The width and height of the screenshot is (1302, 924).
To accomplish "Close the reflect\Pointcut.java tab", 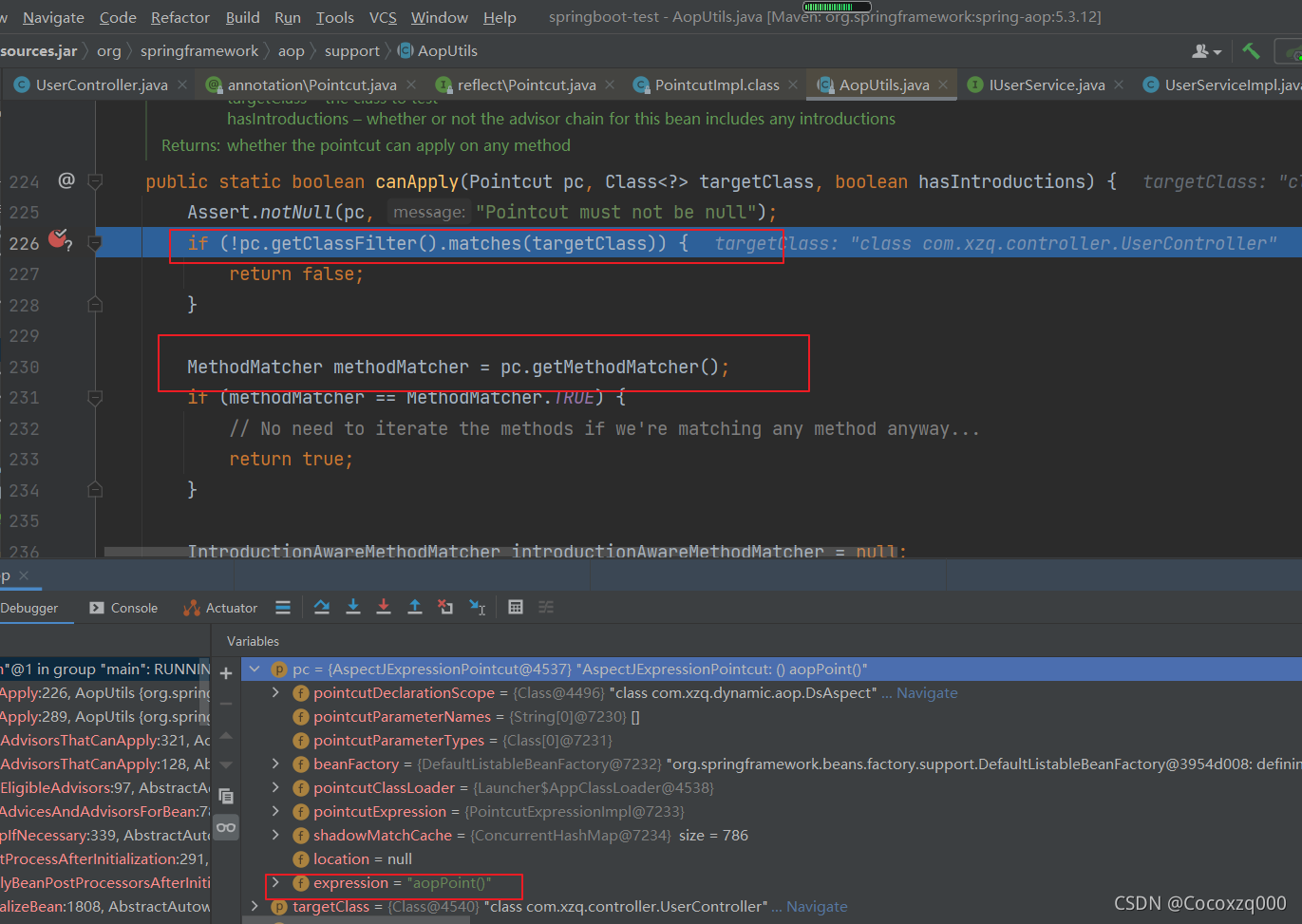I will click(610, 85).
